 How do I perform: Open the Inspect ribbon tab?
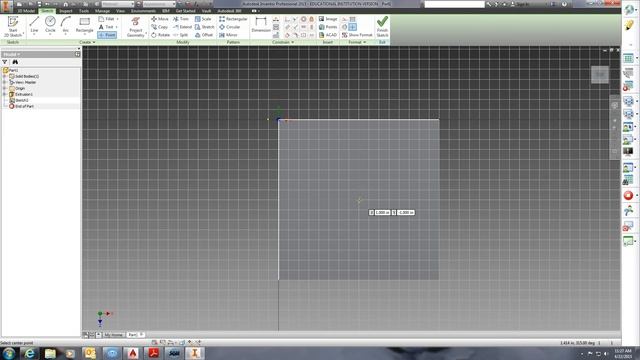65,11
